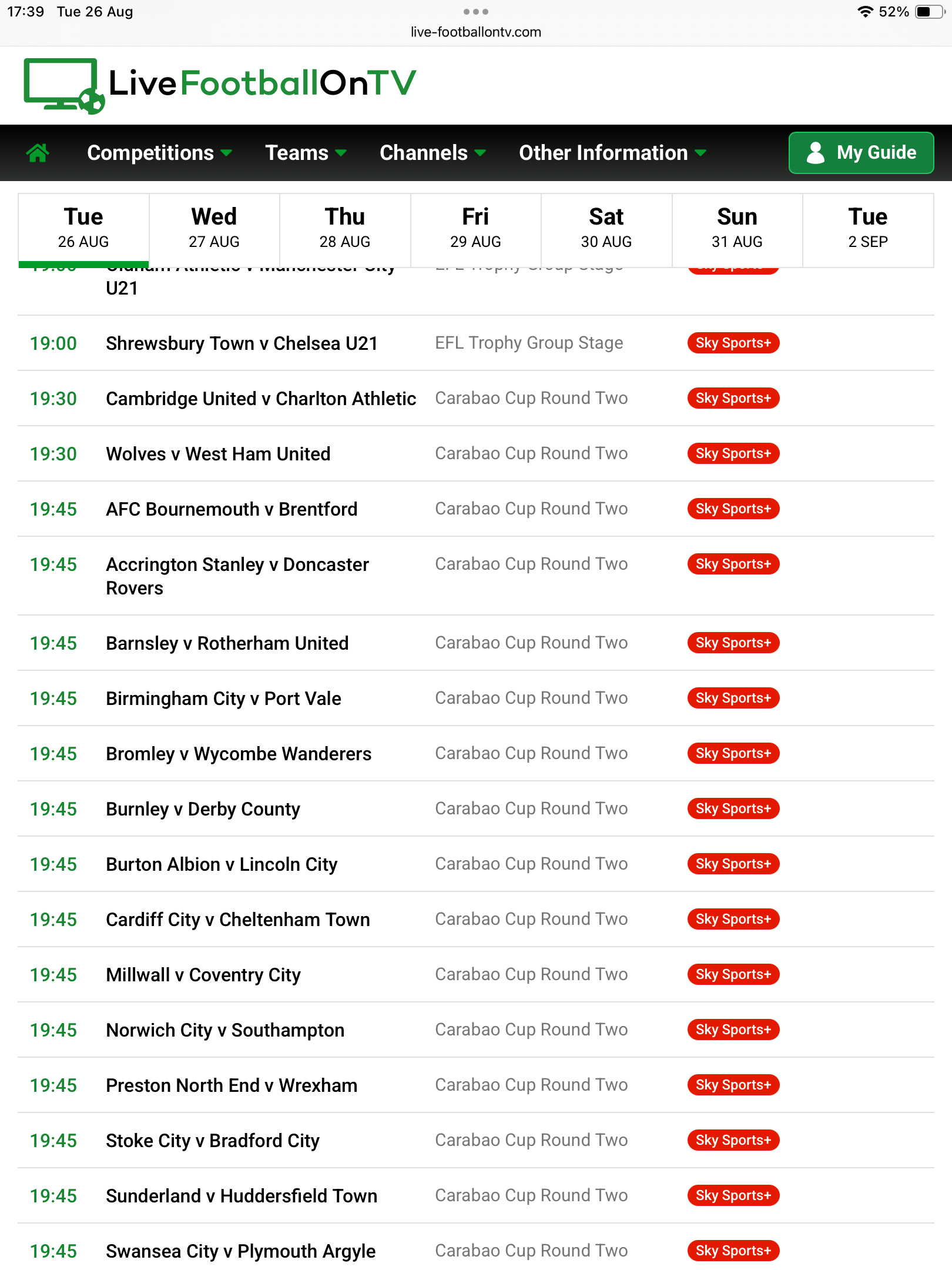
Task: Expand the Channels dropdown menu
Action: click(433, 153)
